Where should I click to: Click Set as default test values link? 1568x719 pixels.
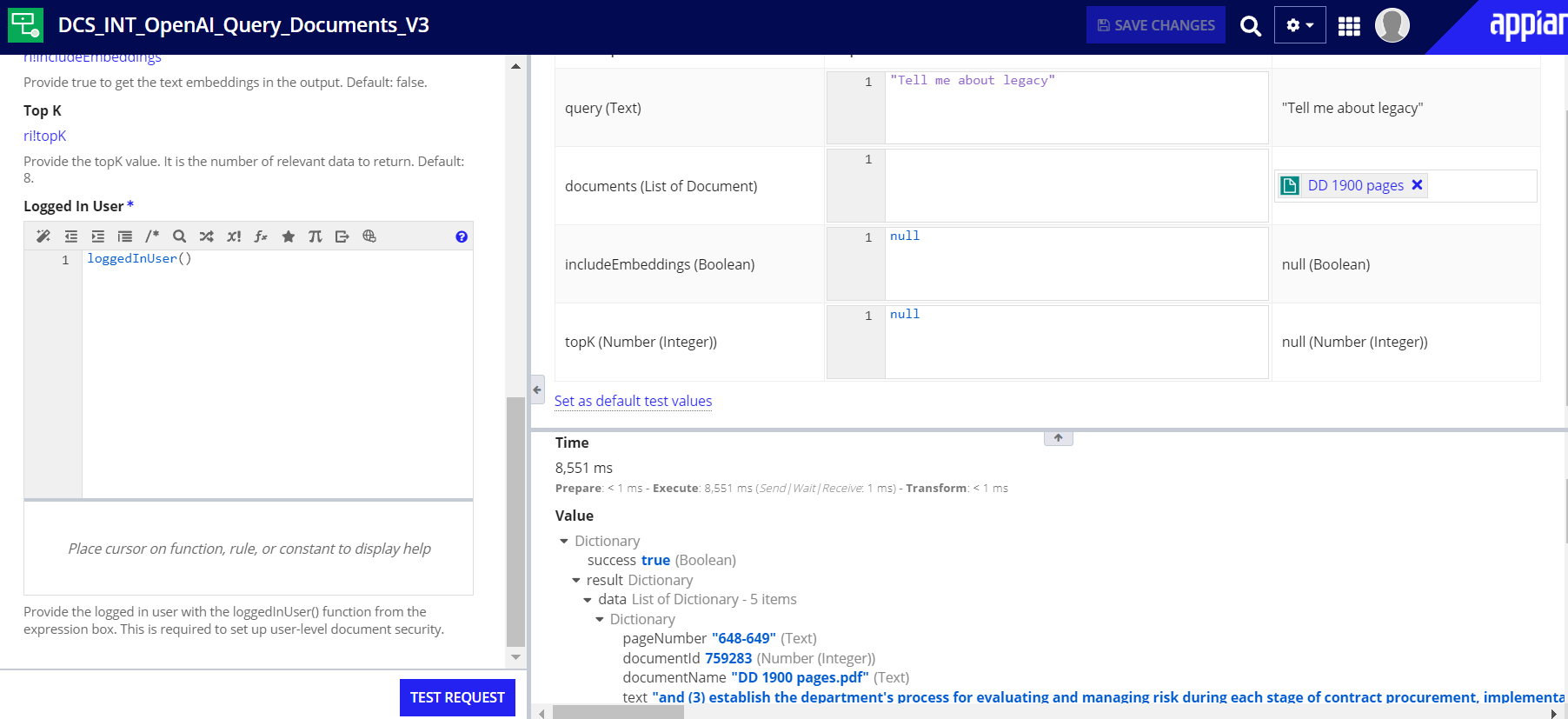click(633, 401)
